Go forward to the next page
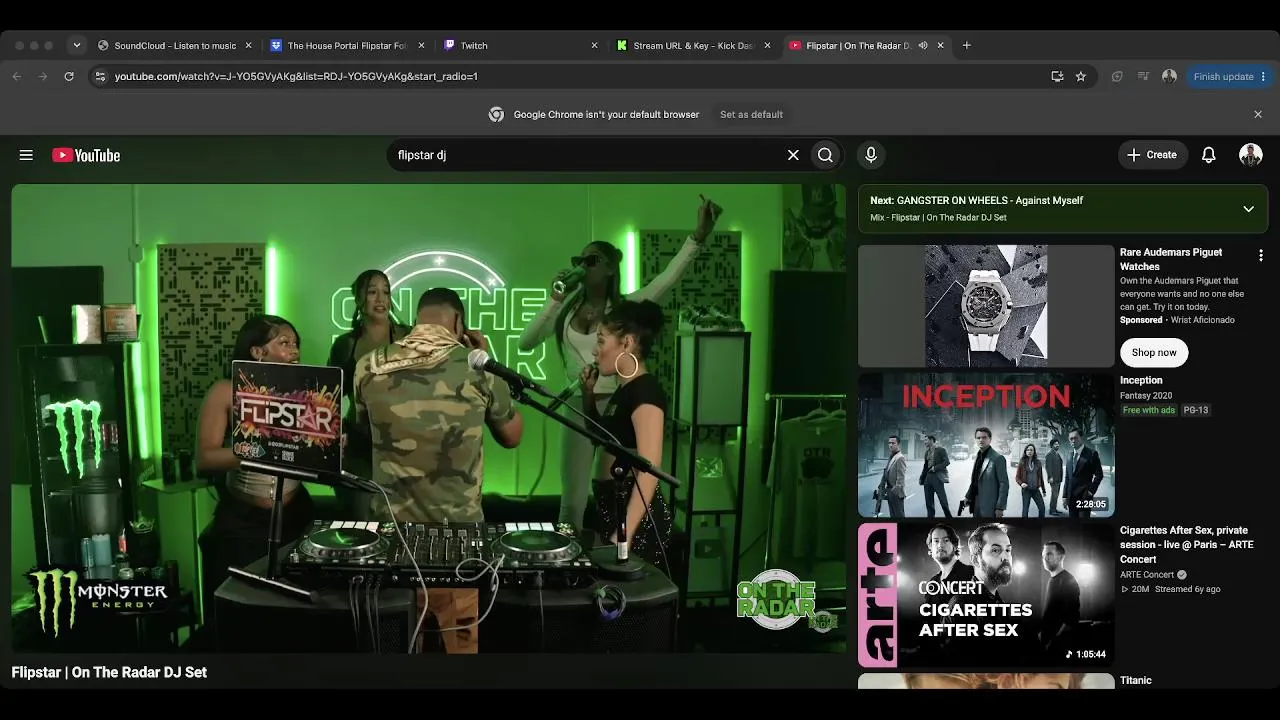Screen dimensions: 1280x720 point(43,76)
